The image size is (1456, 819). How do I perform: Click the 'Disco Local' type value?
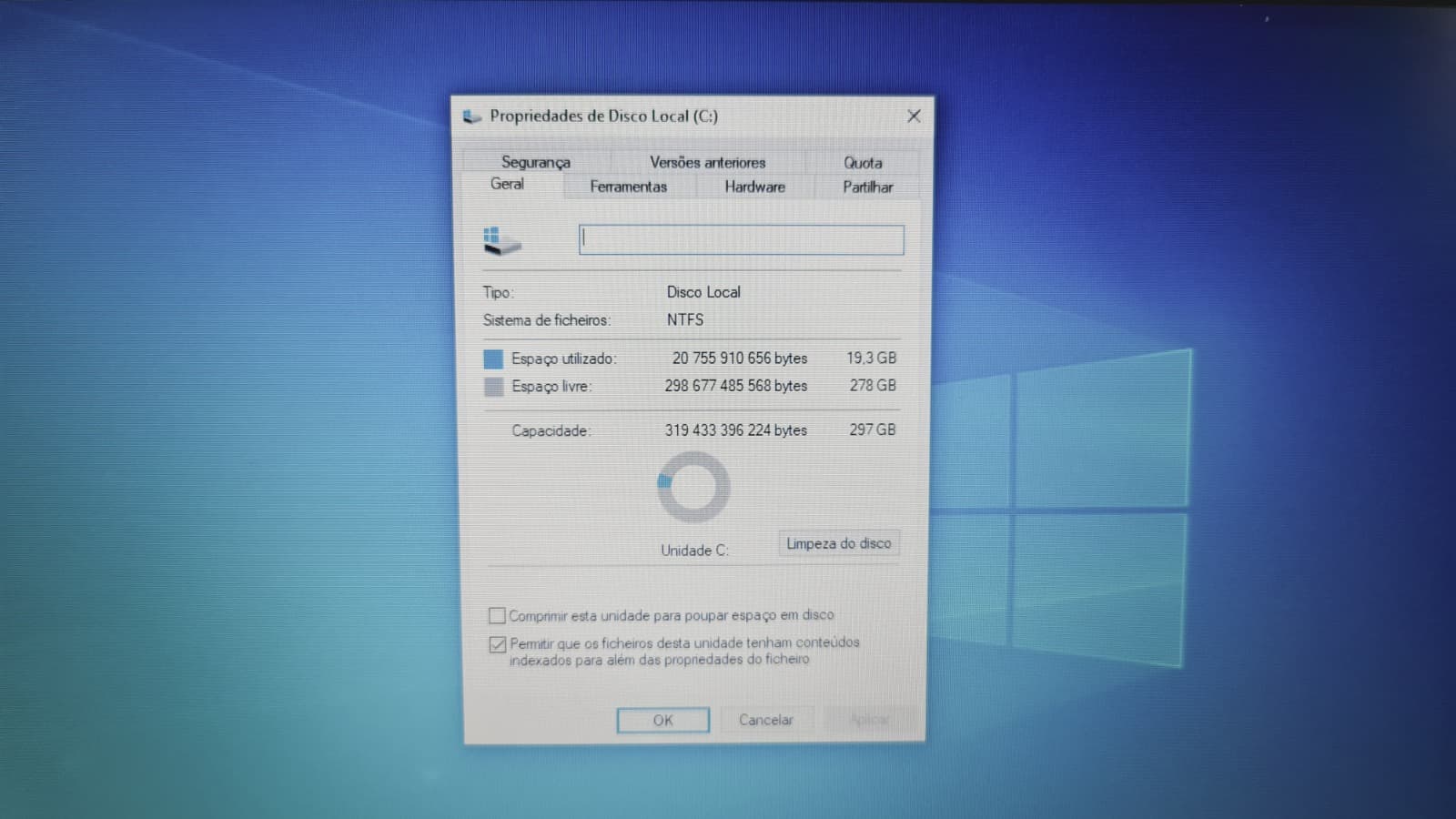pos(703,292)
